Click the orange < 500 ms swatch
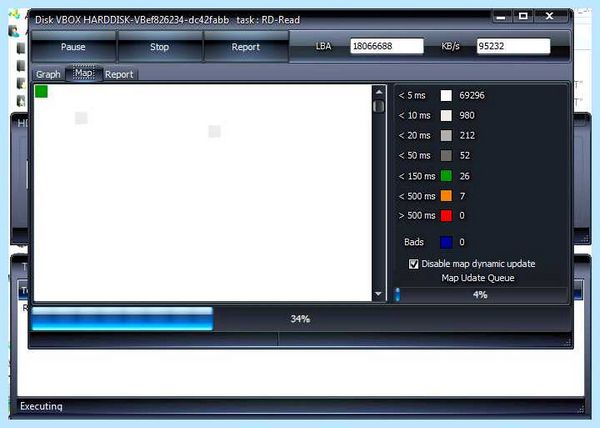The height and width of the screenshot is (428, 600). pyautogui.click(x=446, y=196)
